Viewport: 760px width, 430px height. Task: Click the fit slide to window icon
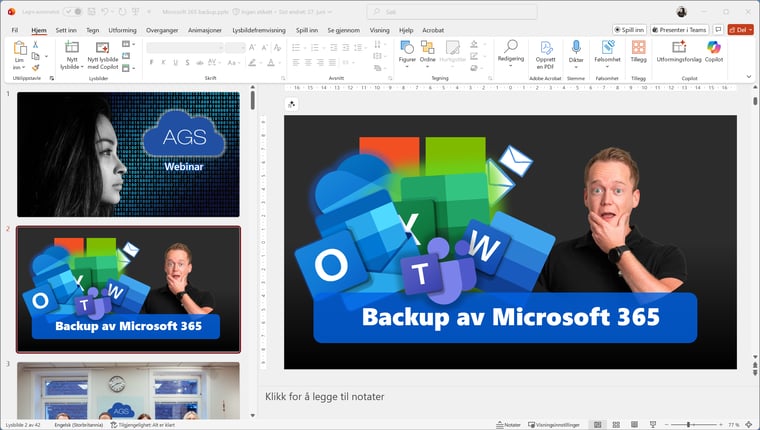750,425
